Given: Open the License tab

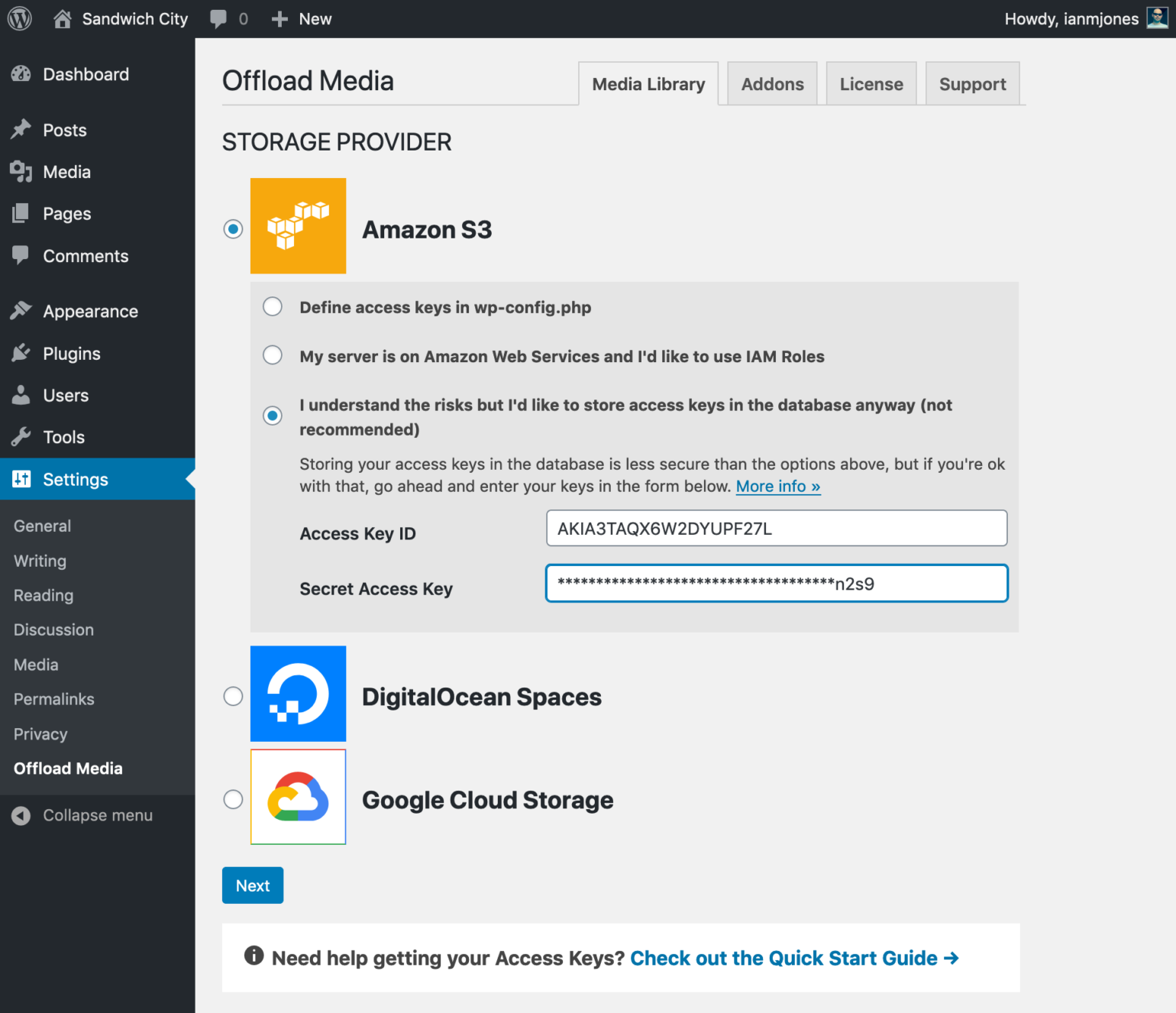Looking at the screenshot, I should 871,84.
